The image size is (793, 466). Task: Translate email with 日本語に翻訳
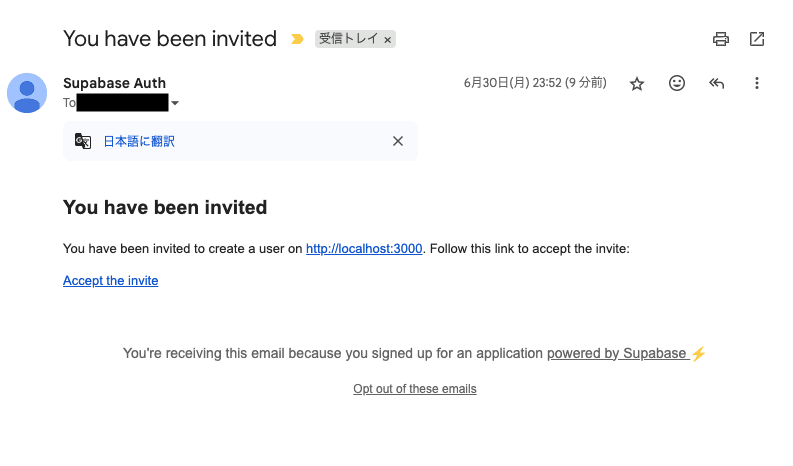[139, 142]
